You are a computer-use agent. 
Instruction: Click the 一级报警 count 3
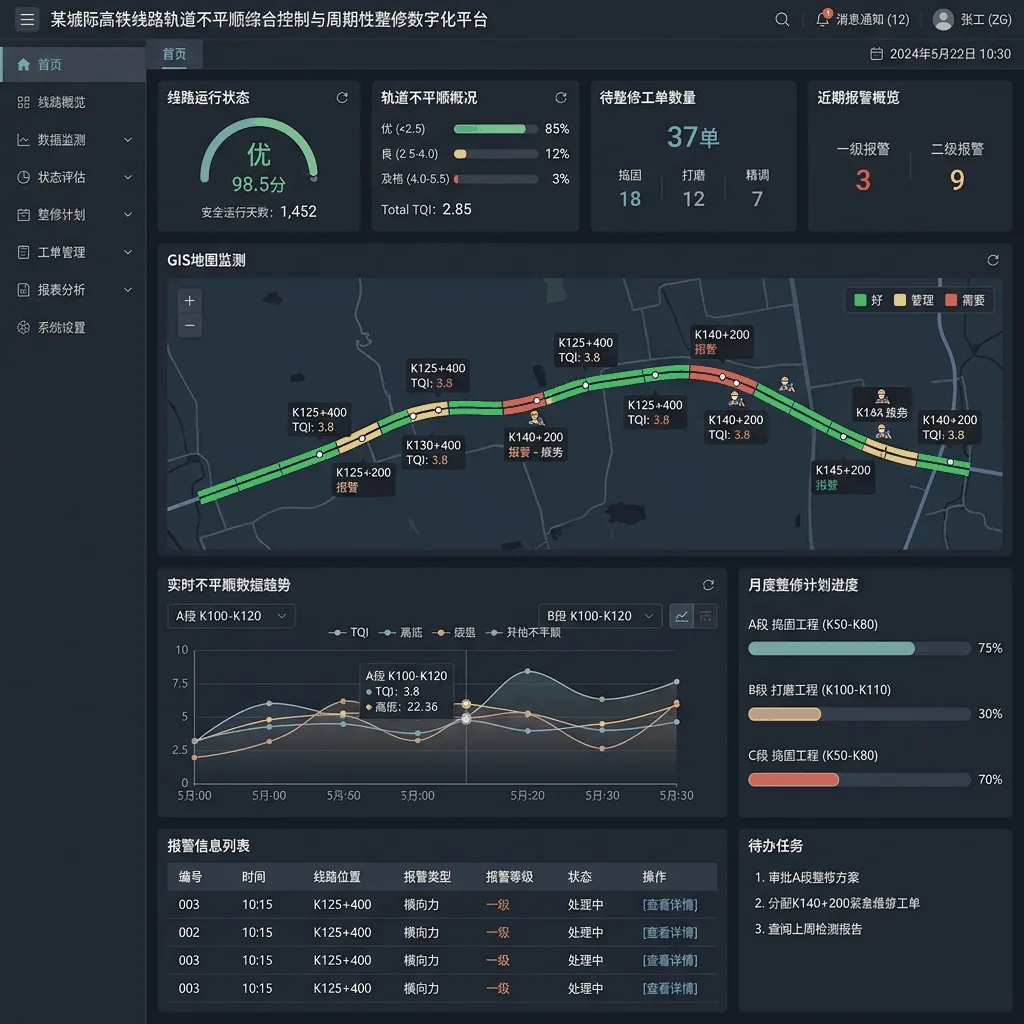coord(863,180)
